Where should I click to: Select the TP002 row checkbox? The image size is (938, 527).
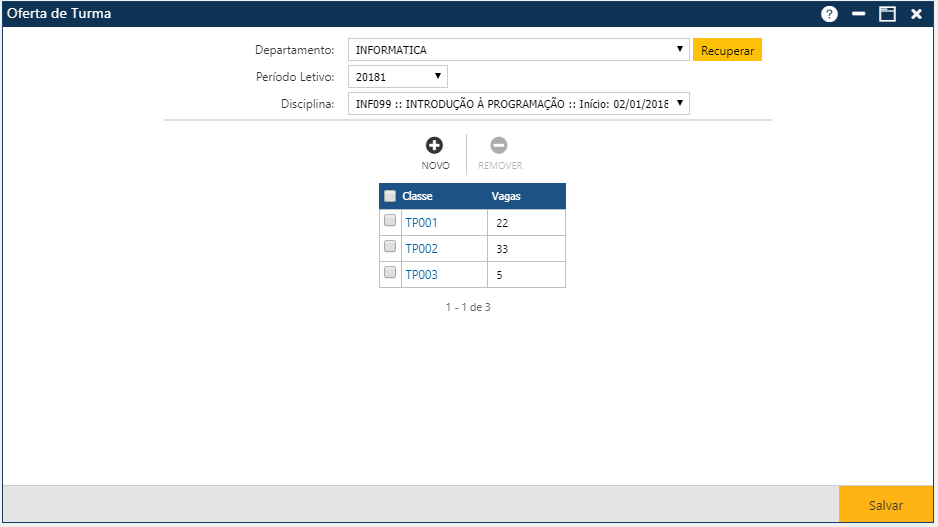click(x=390, y=247)
